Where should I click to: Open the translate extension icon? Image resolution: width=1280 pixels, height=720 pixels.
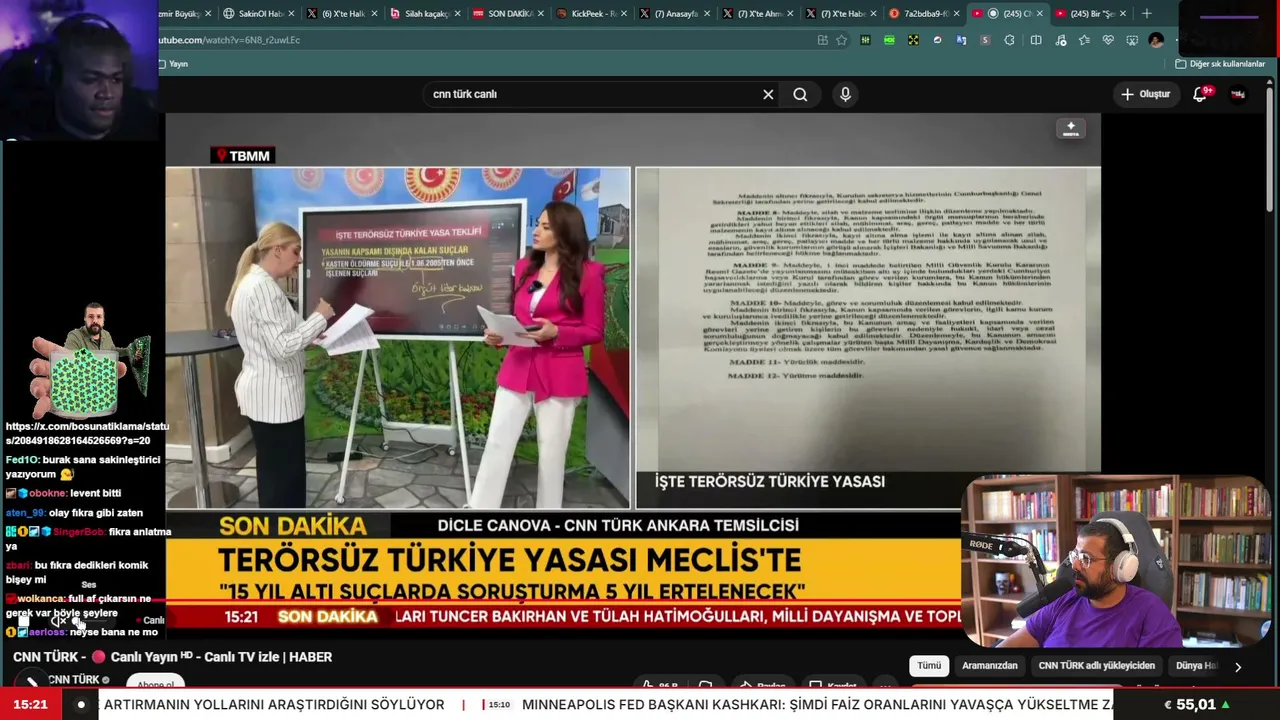(x=961, y=40)
